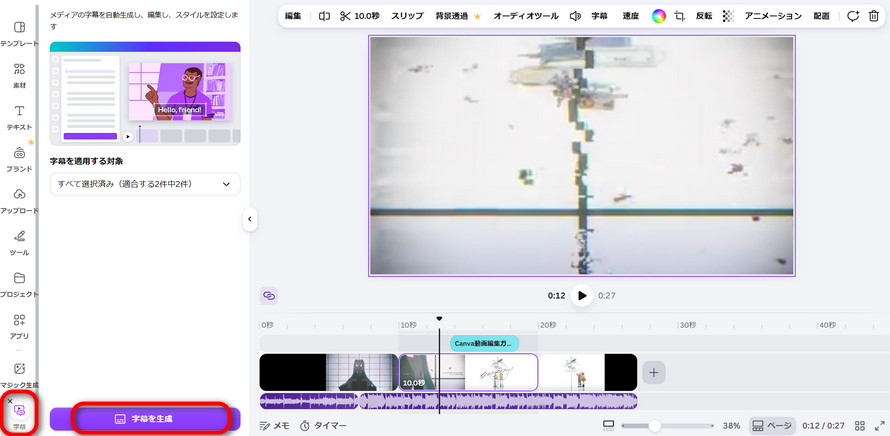Viewport: 890px width, 436px height.
Task: Play the video with the play button
Action: pyautogui.click(x=582, y=296)
